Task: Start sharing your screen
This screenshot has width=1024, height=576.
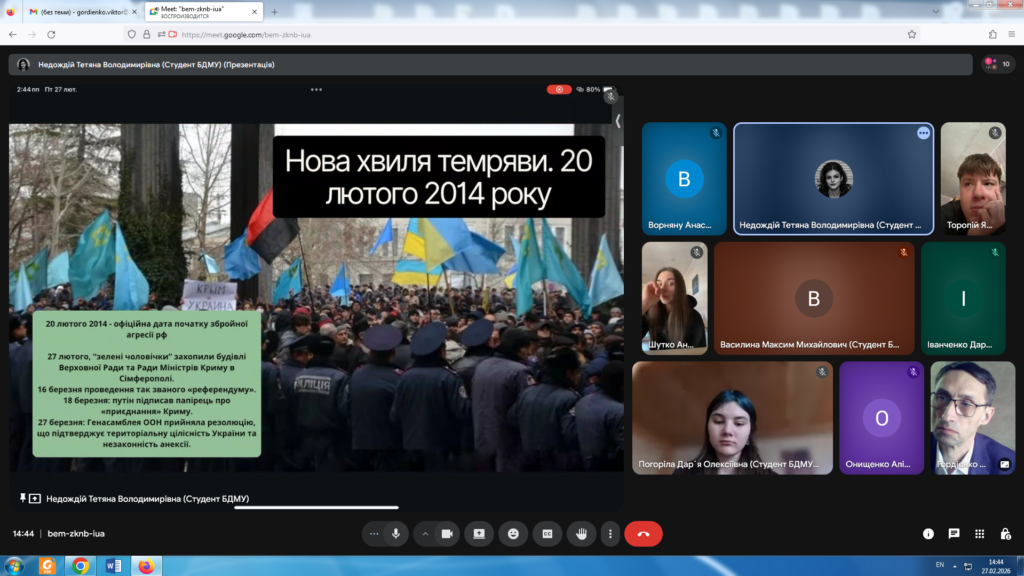Action: (479, 534)
